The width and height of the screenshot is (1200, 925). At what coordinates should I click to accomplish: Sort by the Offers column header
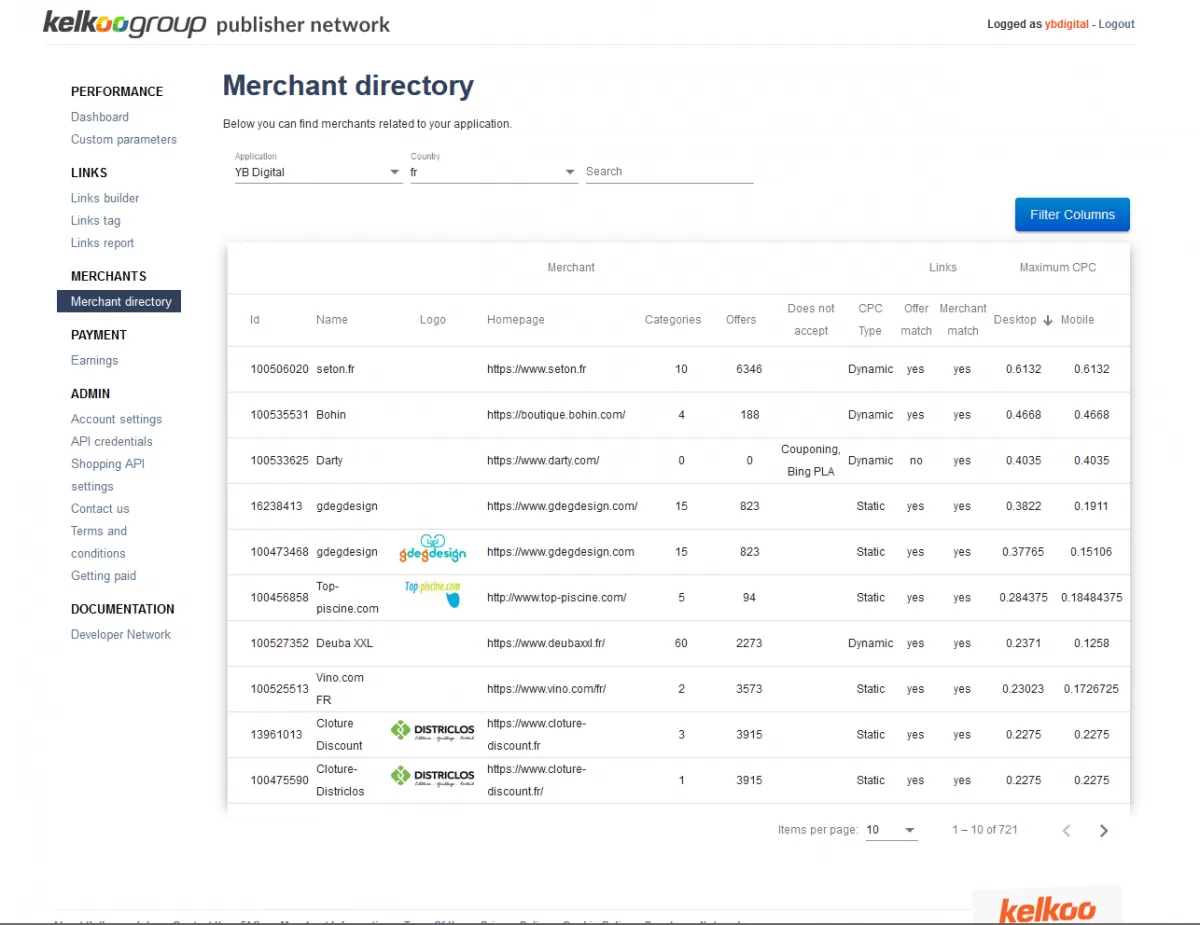coord(741,320)
